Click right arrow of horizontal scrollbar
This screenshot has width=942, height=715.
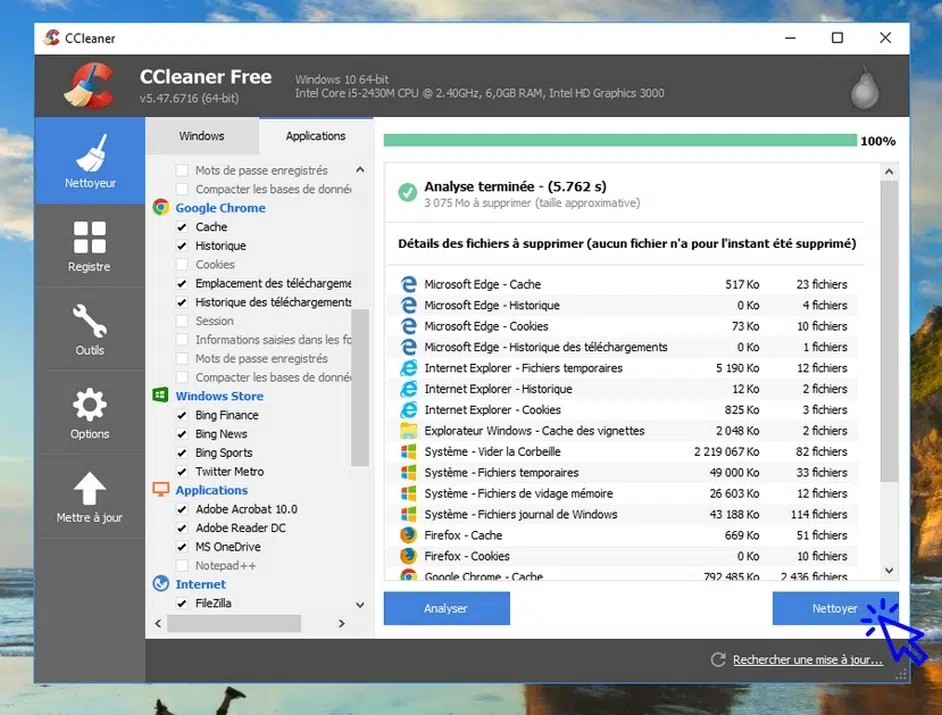tap(341, 624)
